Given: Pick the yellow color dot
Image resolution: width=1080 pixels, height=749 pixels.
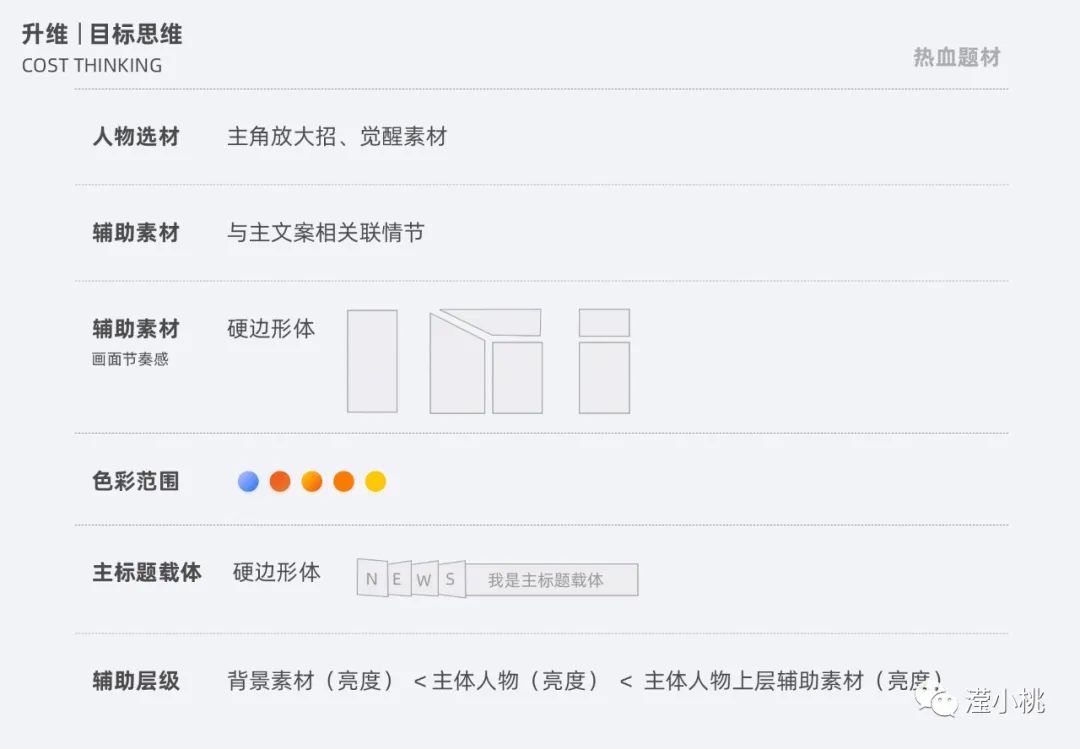Looking at the screenshot, I should point(375,482).
